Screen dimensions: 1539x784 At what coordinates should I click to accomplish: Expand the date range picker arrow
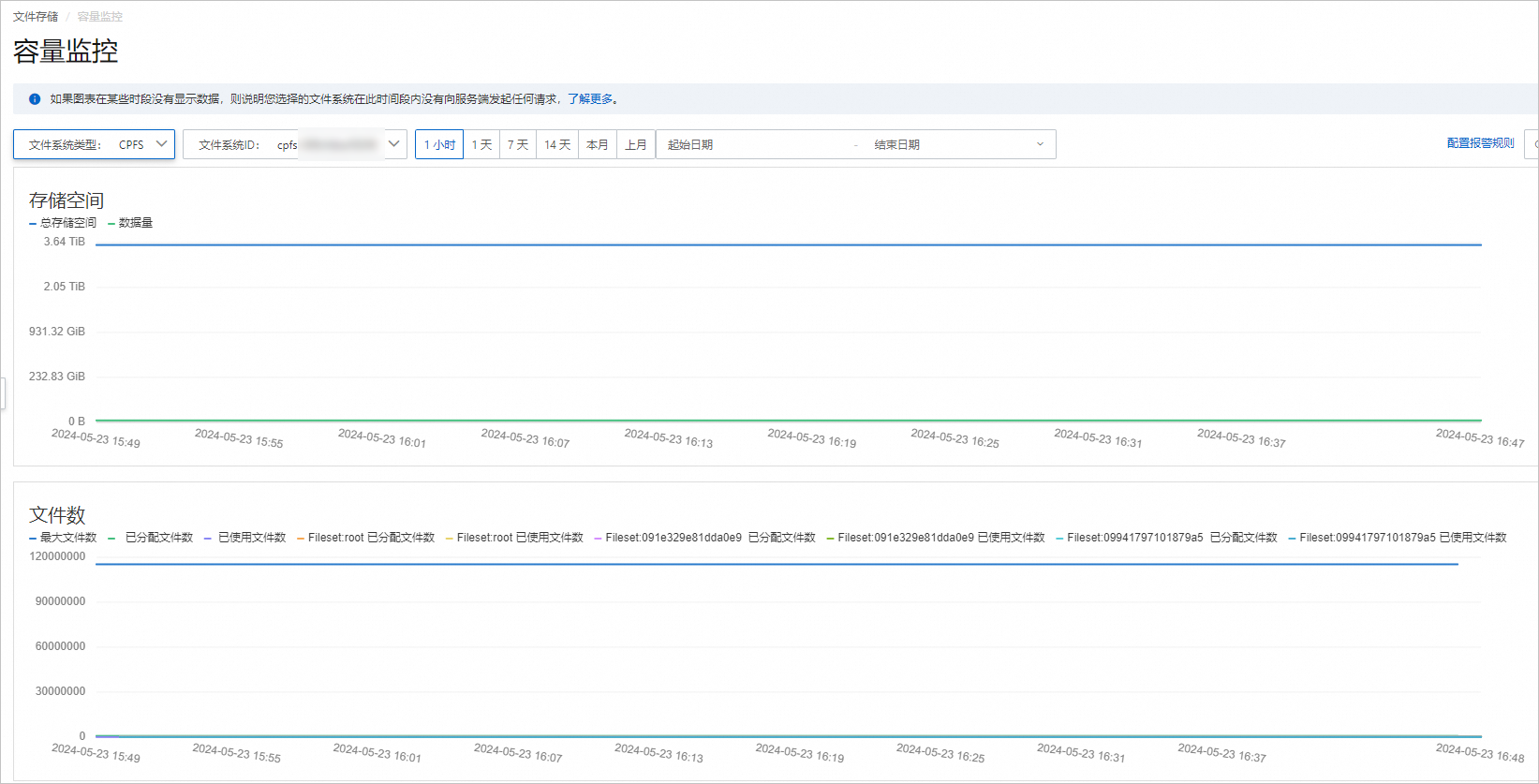click(1040, 144)
